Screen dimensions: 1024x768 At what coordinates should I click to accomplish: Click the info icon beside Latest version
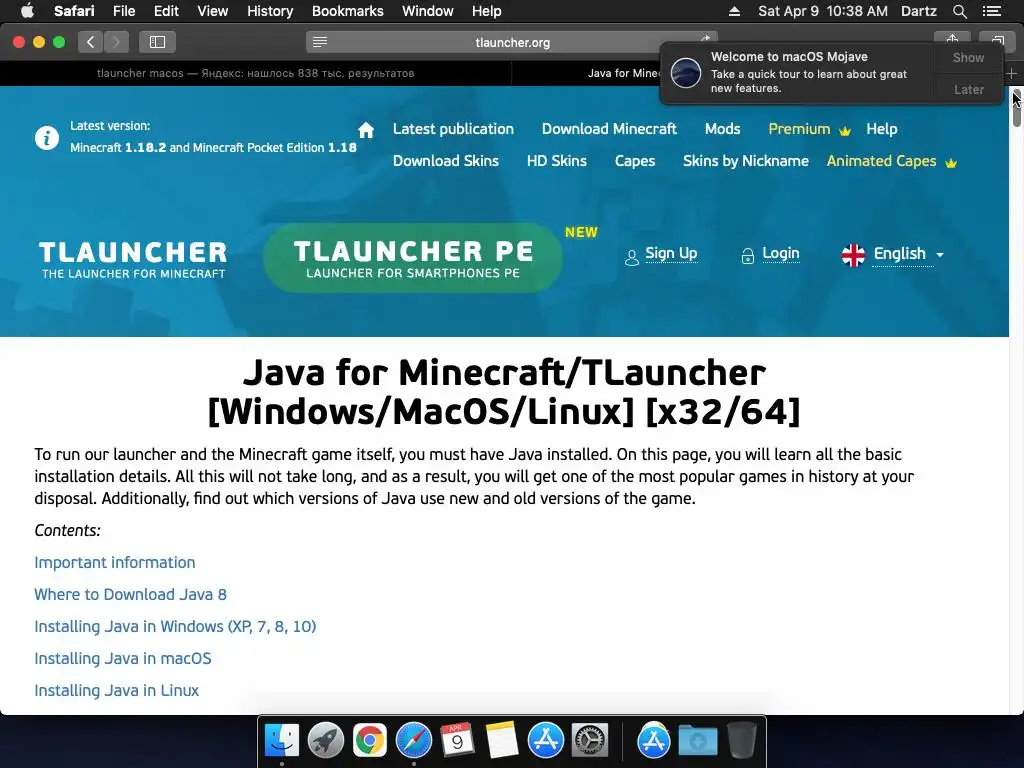coord(47,138)
